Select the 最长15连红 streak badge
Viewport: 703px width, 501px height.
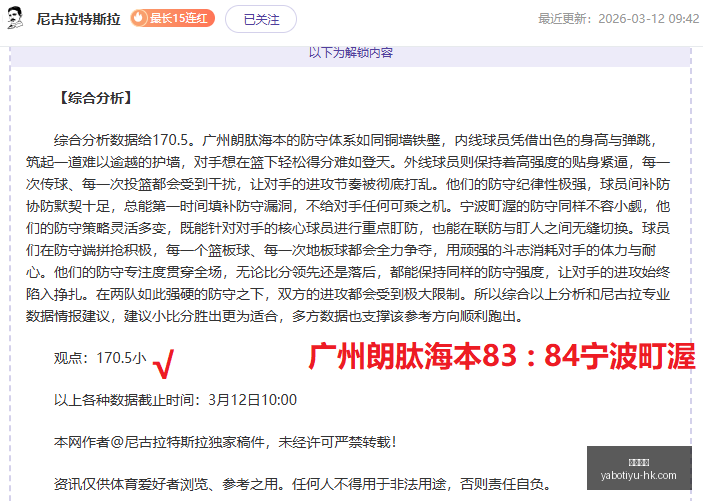coord(173,18)
